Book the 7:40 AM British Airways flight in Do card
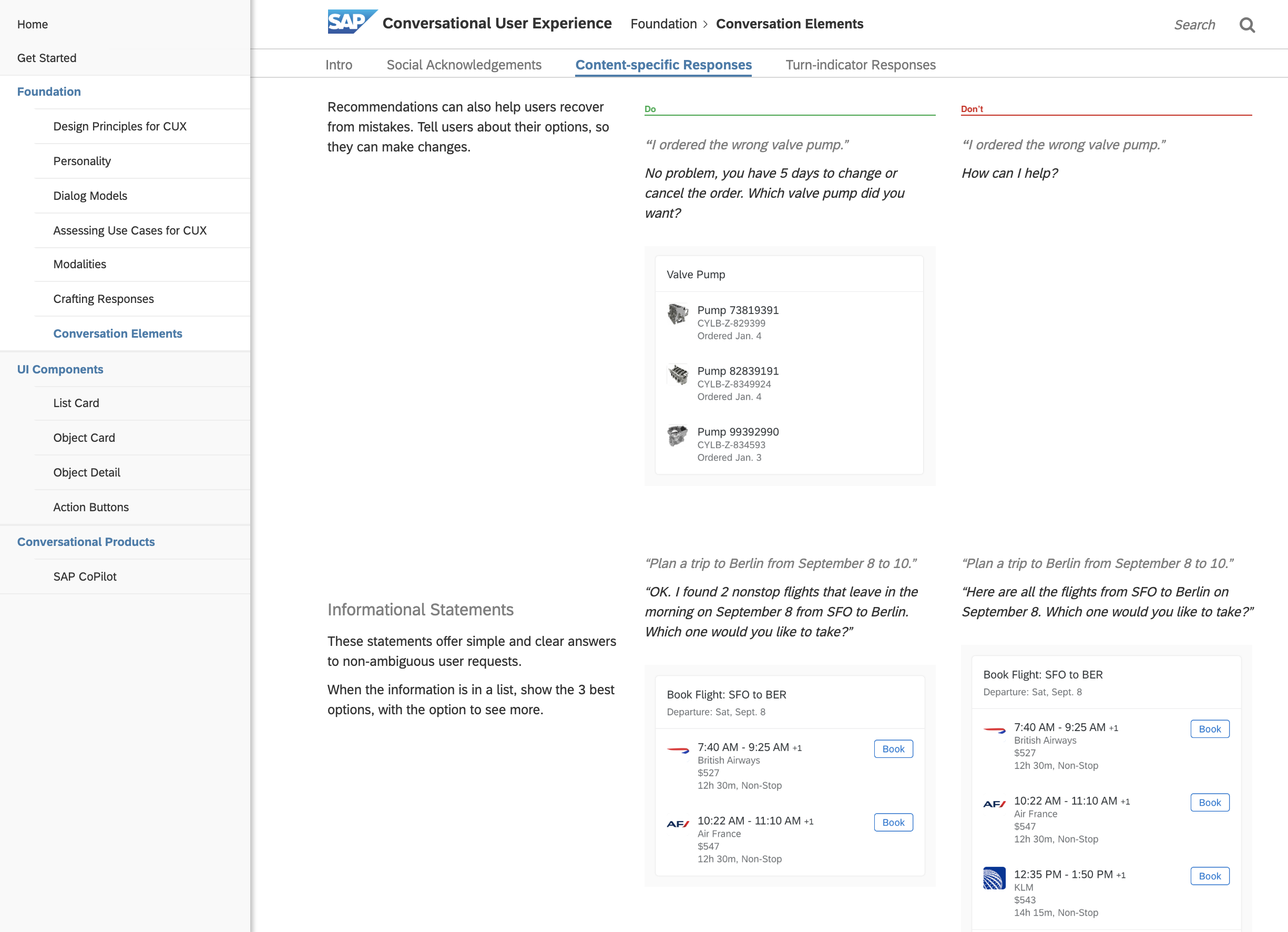The height and width of the screenshot is (932, 1288). (x=893, y=749)
